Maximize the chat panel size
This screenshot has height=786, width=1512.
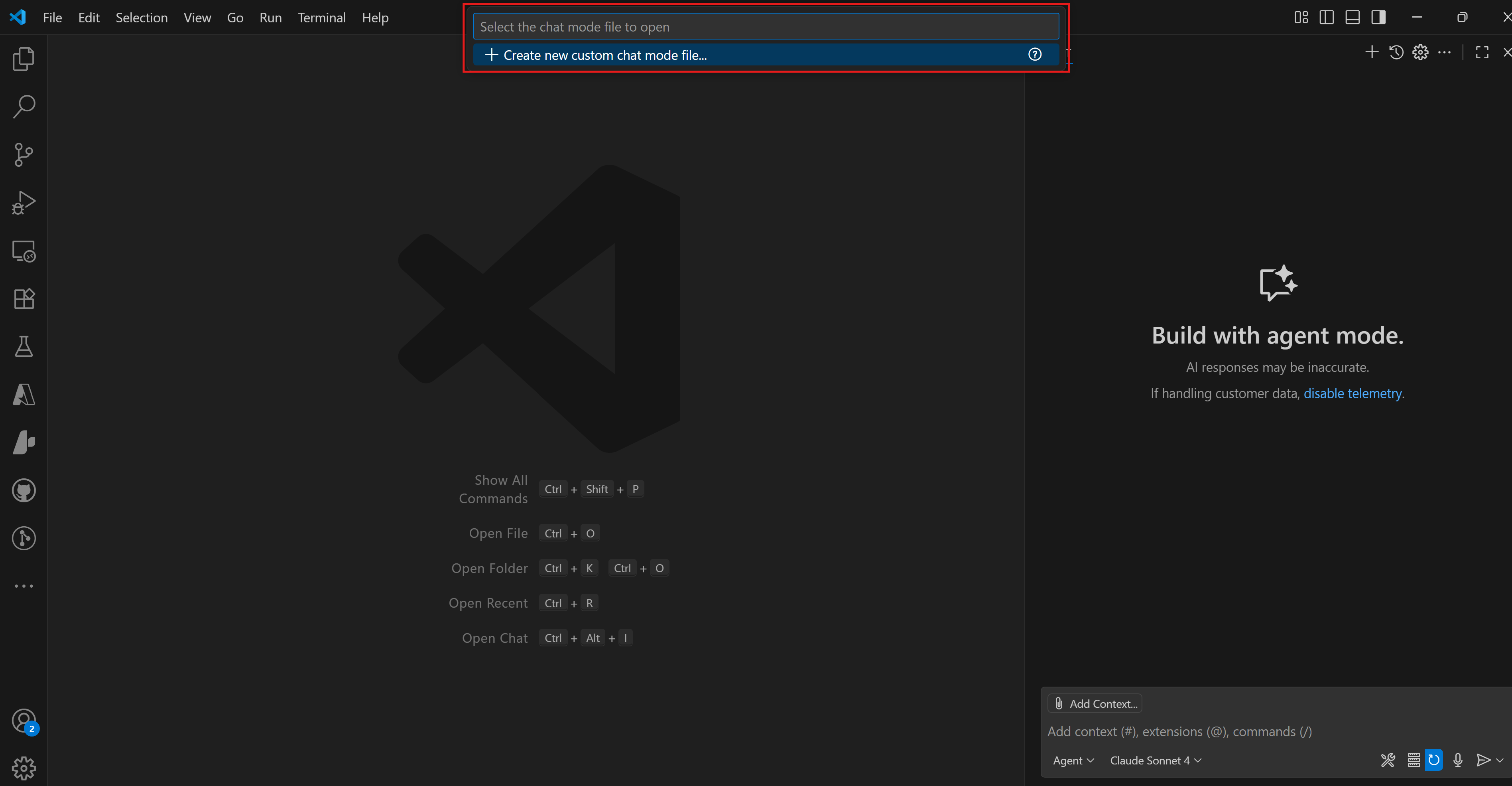pos(1482,52)
